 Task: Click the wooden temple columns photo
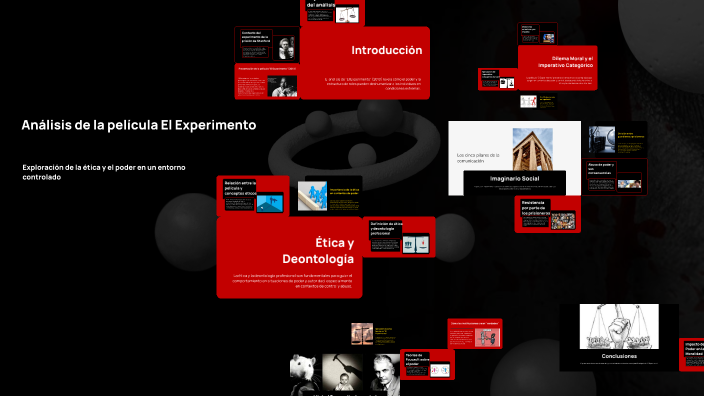tap(532, 149)
